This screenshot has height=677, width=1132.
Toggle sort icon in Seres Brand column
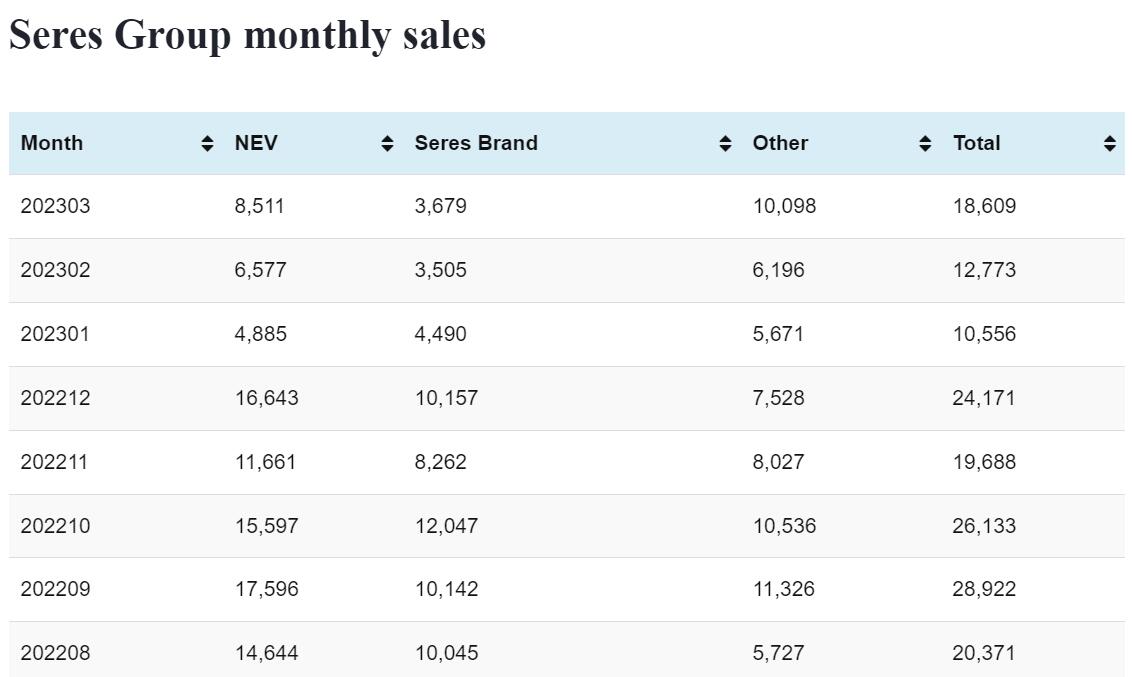click(x=725, y=143)
